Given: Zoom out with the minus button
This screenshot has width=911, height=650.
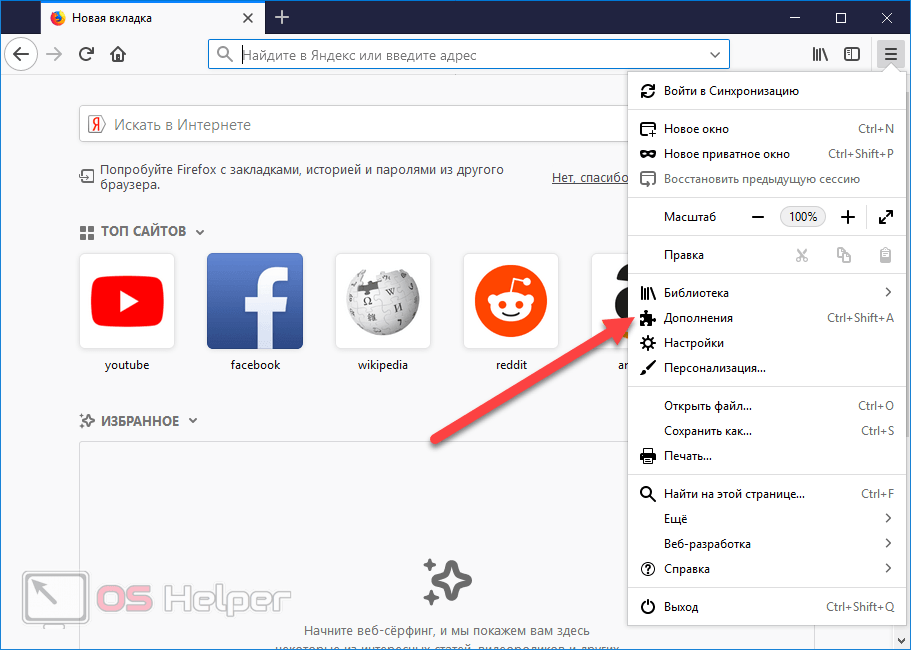Looking at the screenshot, I should click(x=758, y=217).
